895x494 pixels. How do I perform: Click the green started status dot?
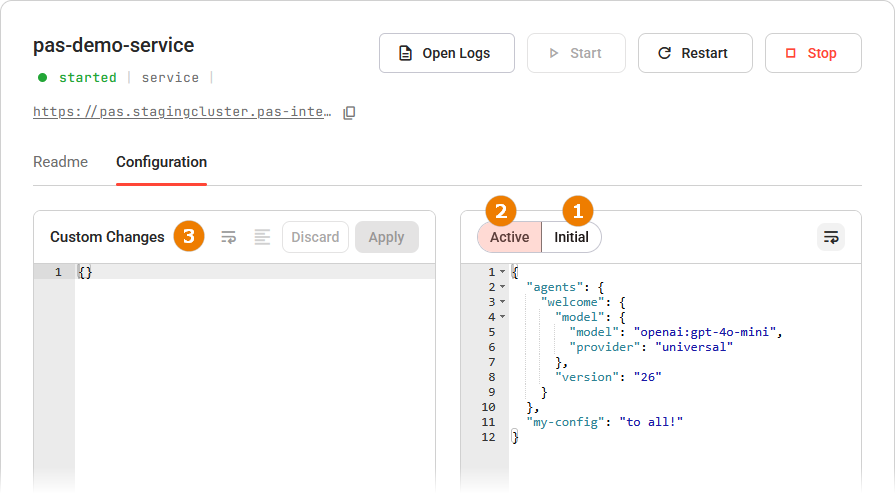coord(42,78)
